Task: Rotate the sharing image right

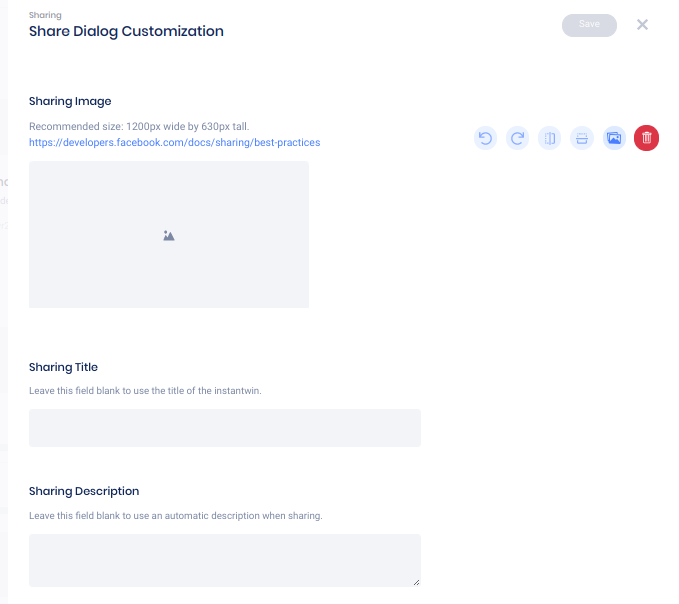Action: point(517,138)
